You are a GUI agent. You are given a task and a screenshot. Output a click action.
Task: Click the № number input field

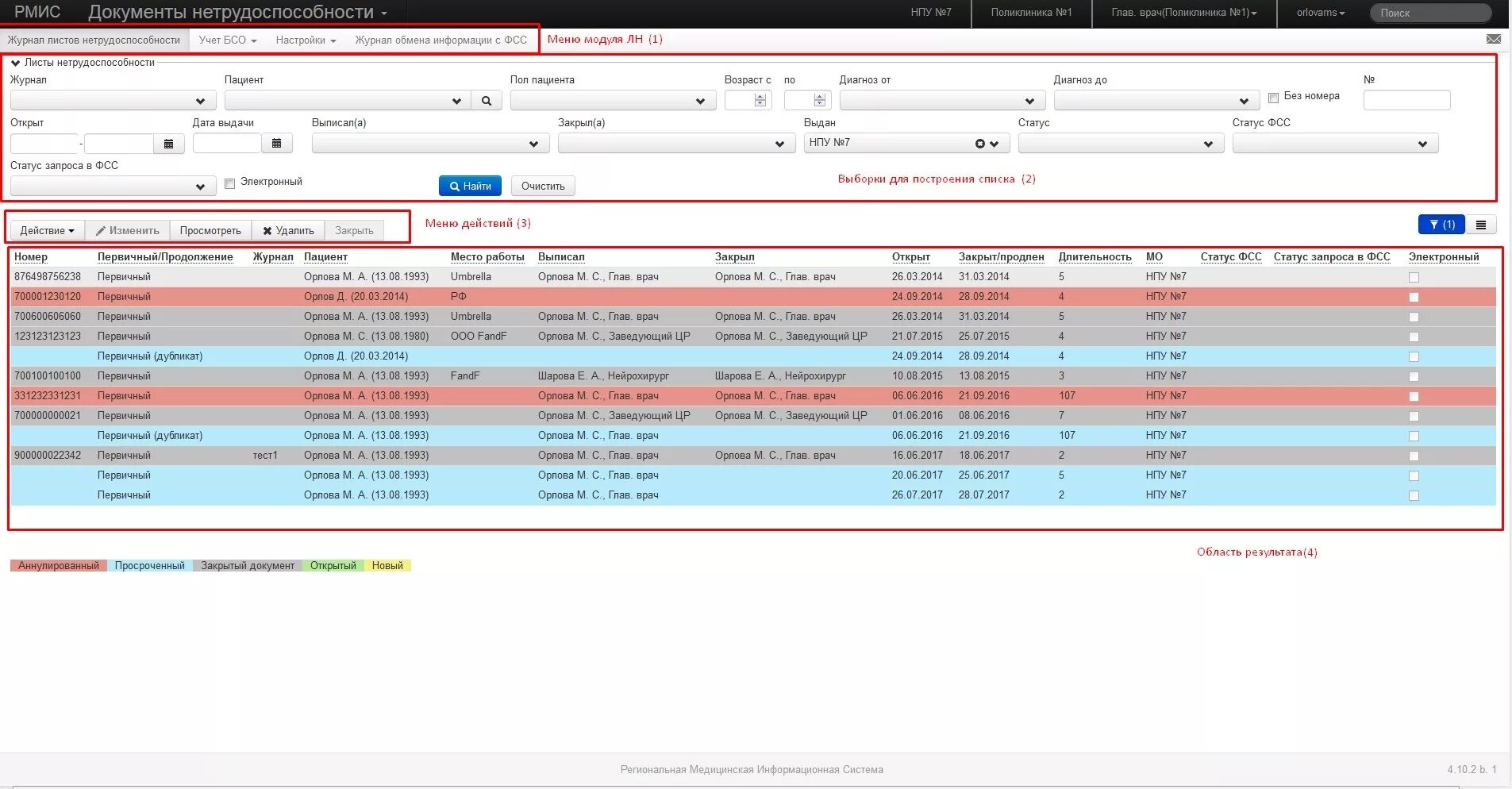point(1406,100)
